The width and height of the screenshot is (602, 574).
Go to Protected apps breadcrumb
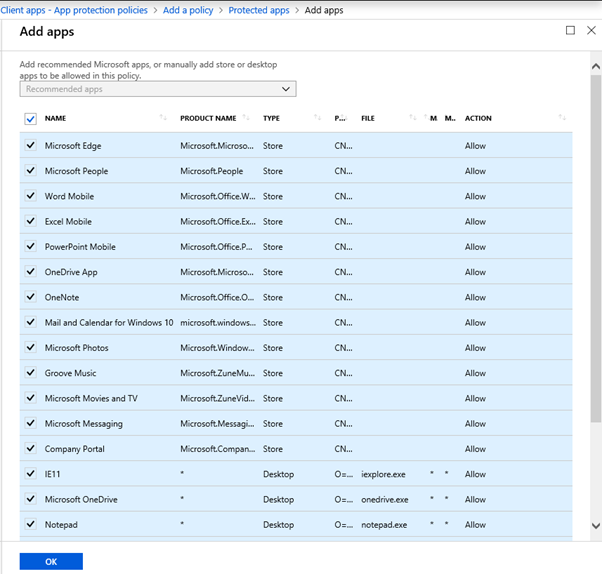pos(259,10)
